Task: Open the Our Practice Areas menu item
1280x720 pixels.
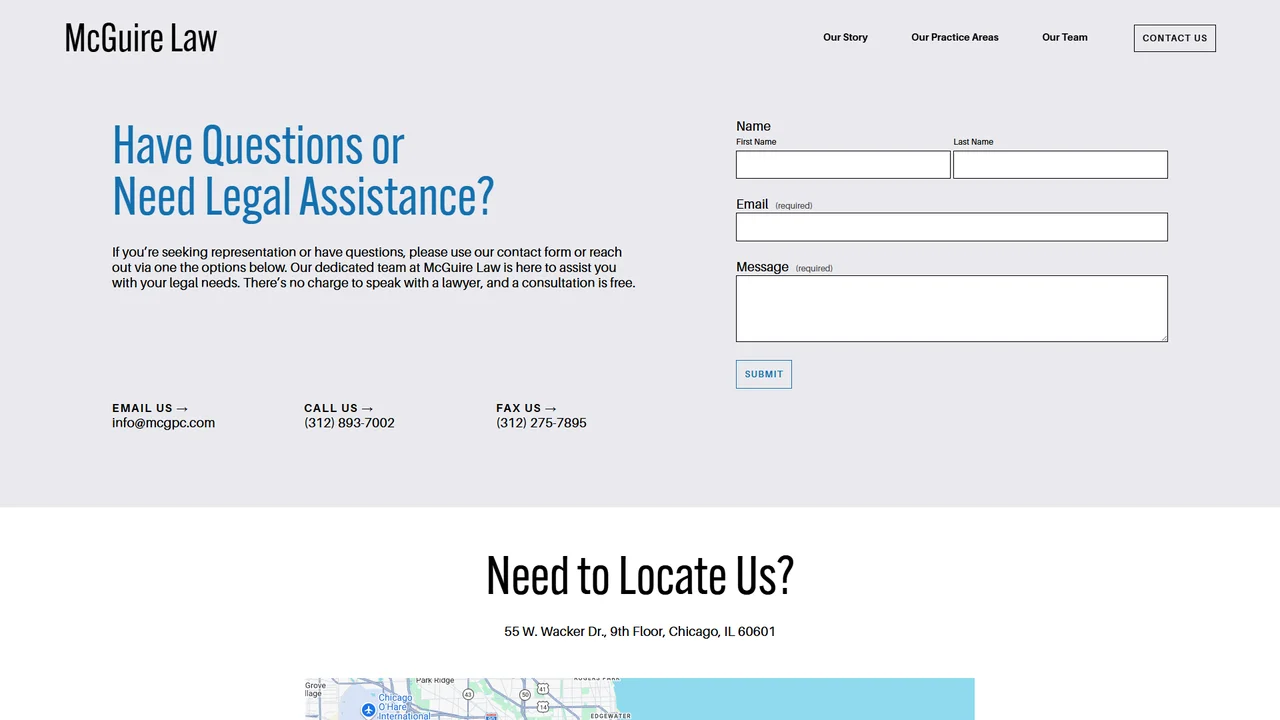Action: [955, 37]
